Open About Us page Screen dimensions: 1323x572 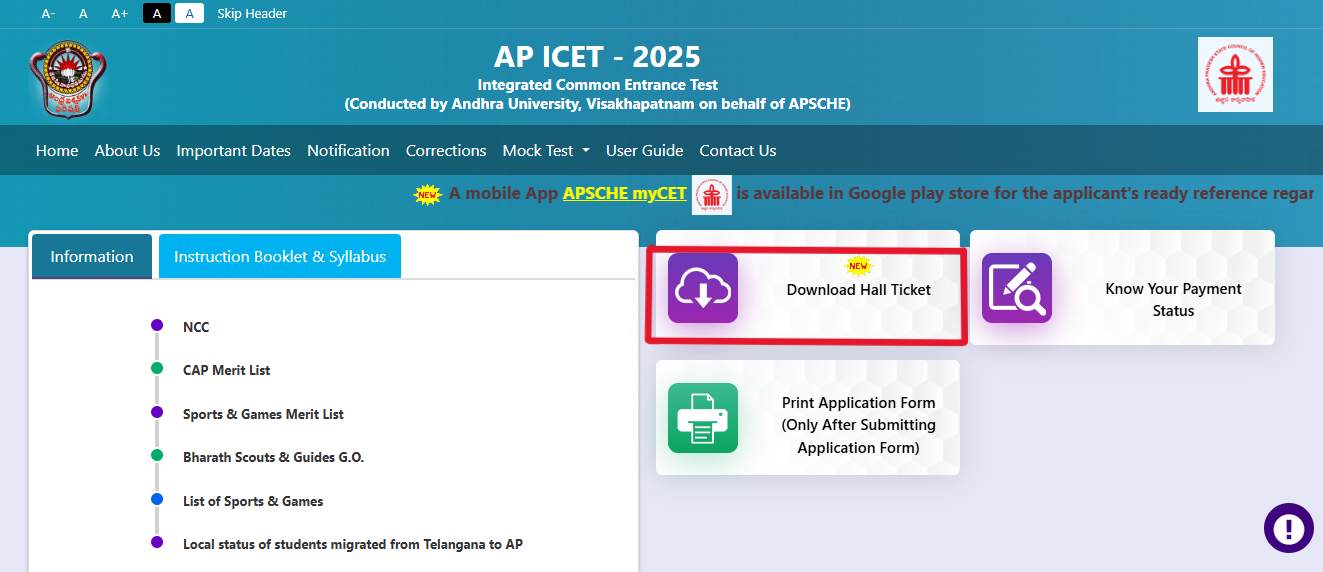127,150
